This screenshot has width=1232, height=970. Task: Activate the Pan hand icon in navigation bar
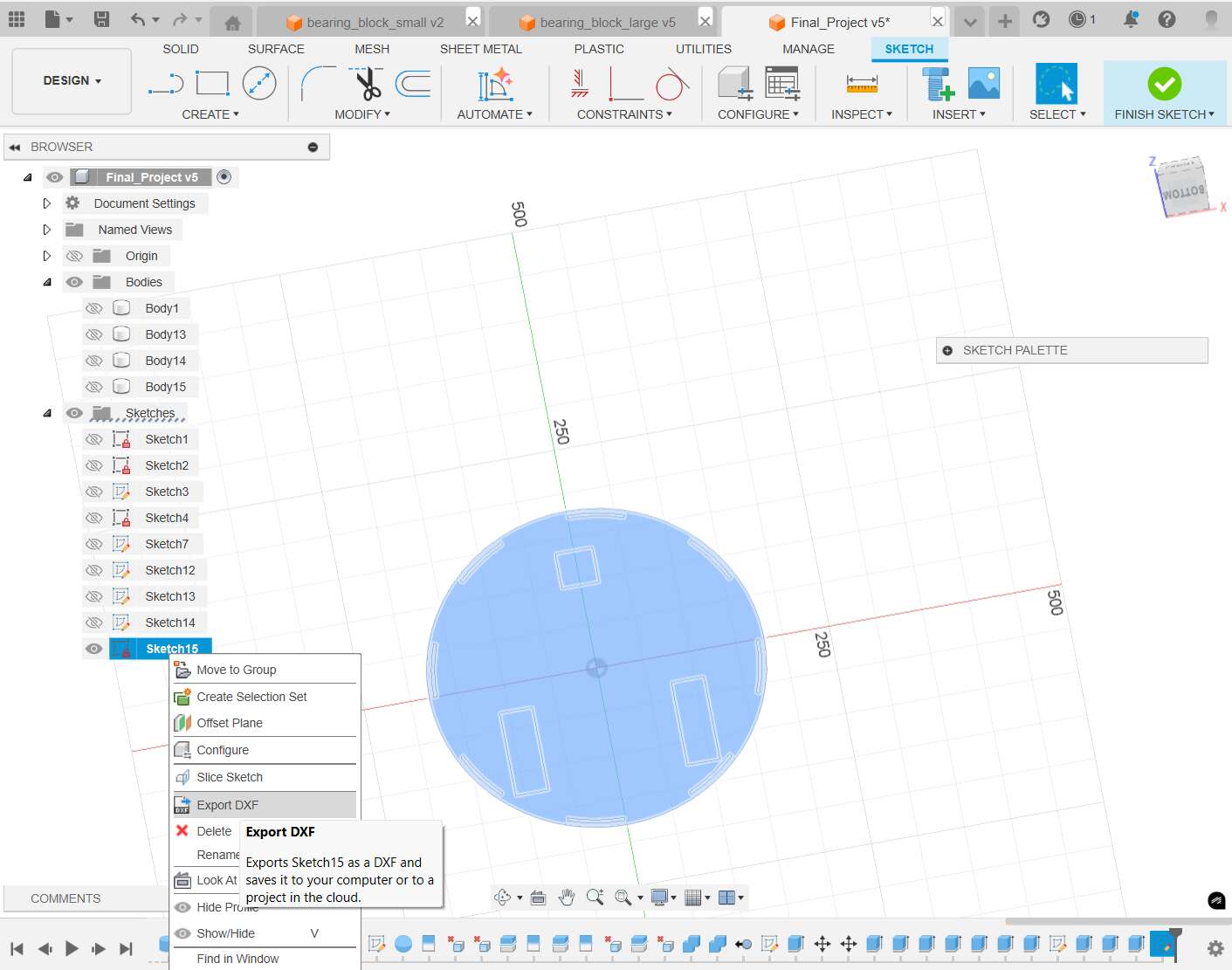coord(566,897)
